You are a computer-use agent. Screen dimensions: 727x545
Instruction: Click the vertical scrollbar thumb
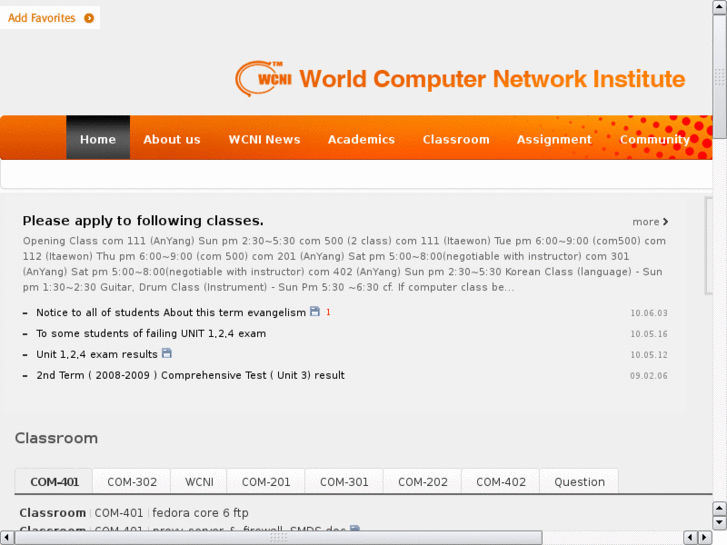719,77
